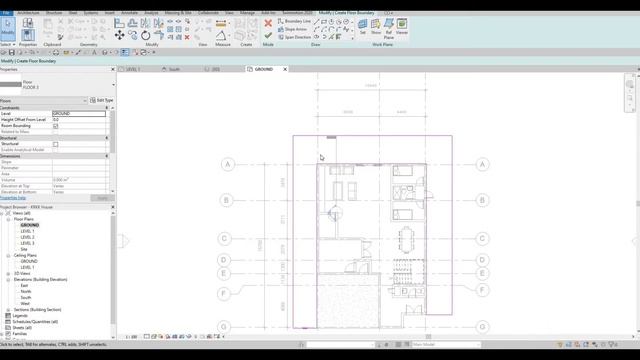Click the Save icon in quick access toolbar
The width and height of the screenshot is (640, 360).
click(x=12, y=53)
